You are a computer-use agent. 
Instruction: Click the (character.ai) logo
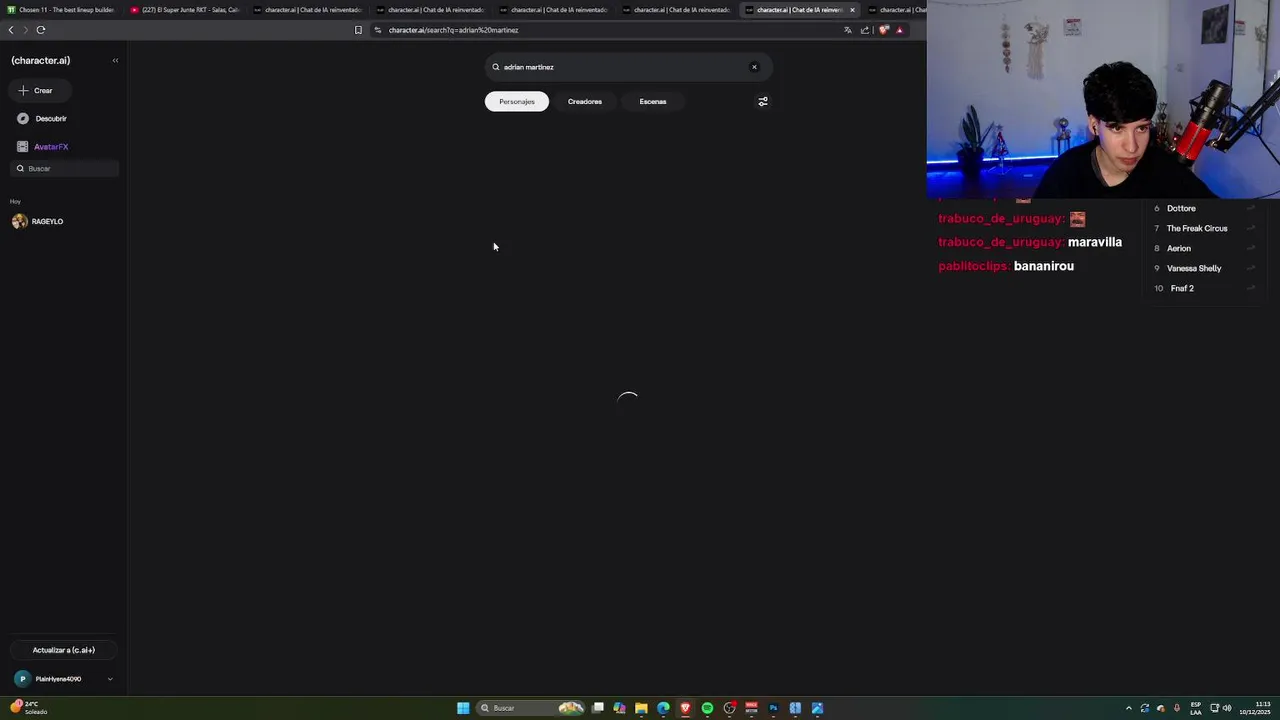(x=41, y=60)
